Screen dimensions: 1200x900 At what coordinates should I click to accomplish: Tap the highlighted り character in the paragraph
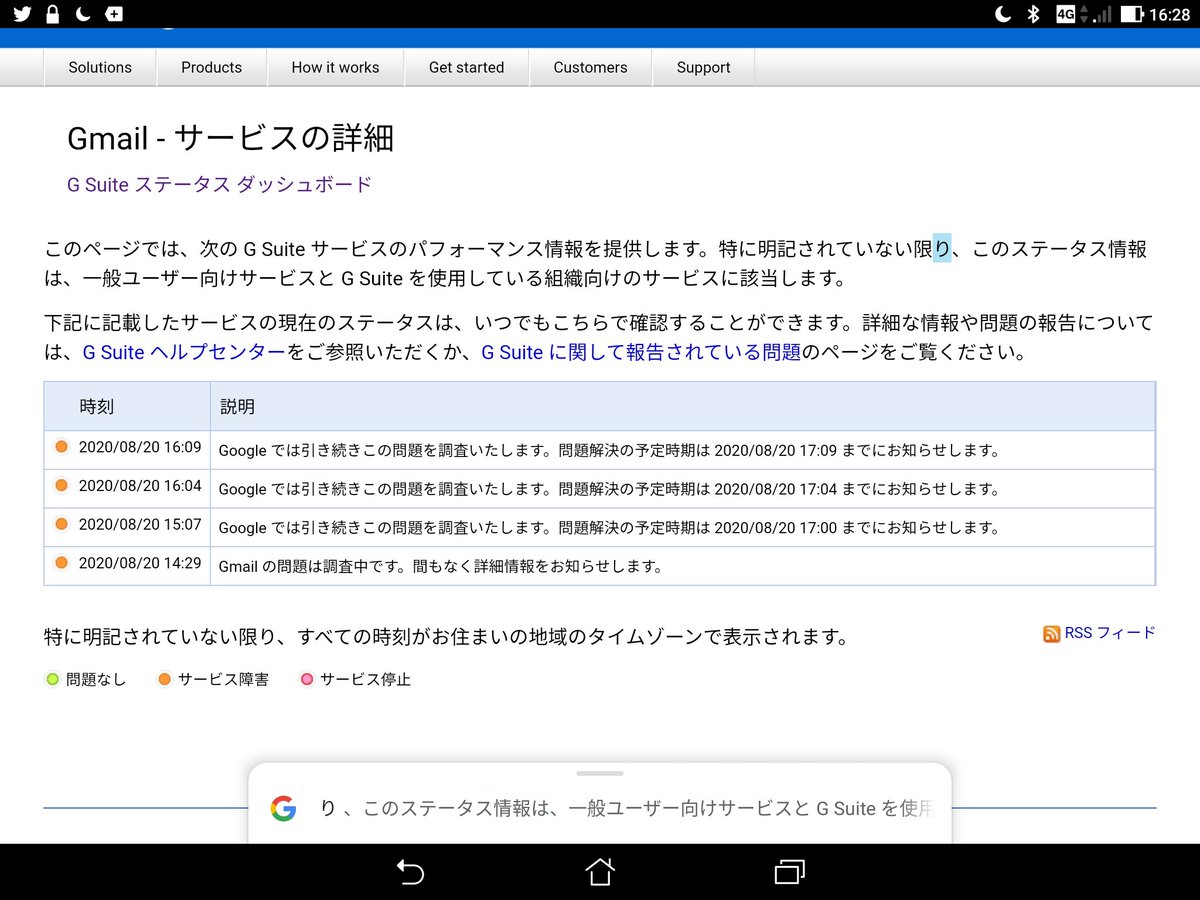pos(941,249)
